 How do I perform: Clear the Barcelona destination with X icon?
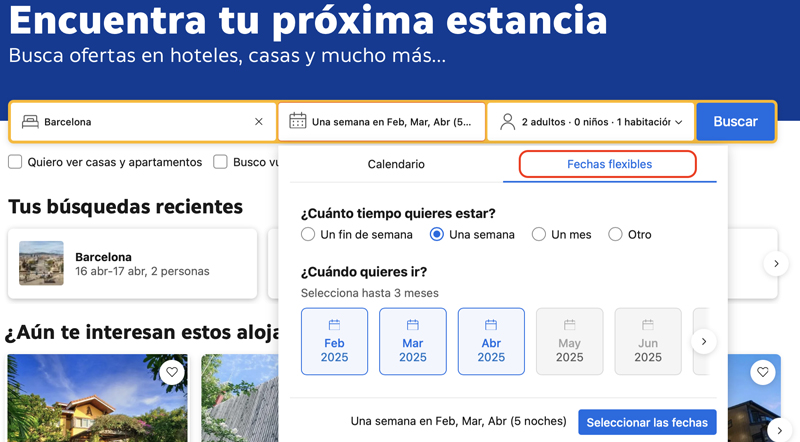point(259,121)
